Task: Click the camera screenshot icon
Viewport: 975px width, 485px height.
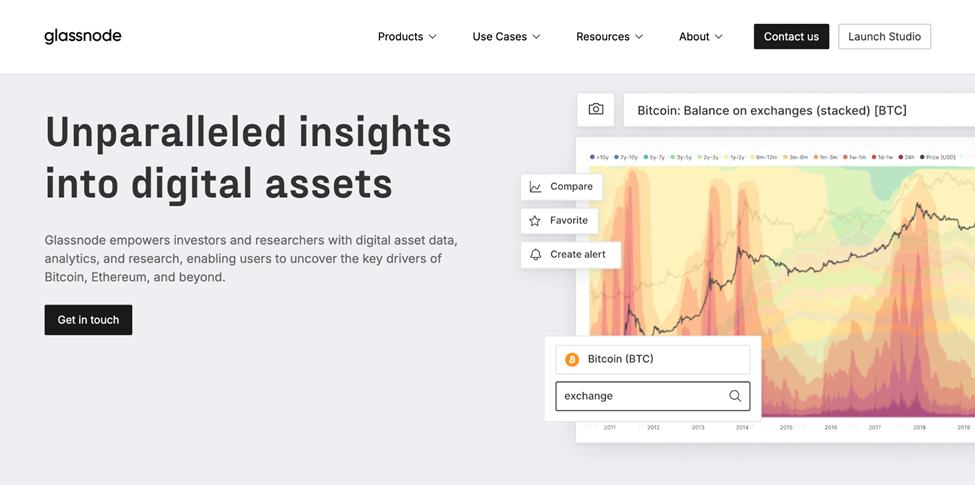Action: pyautogui.click(x=596, y=109)
